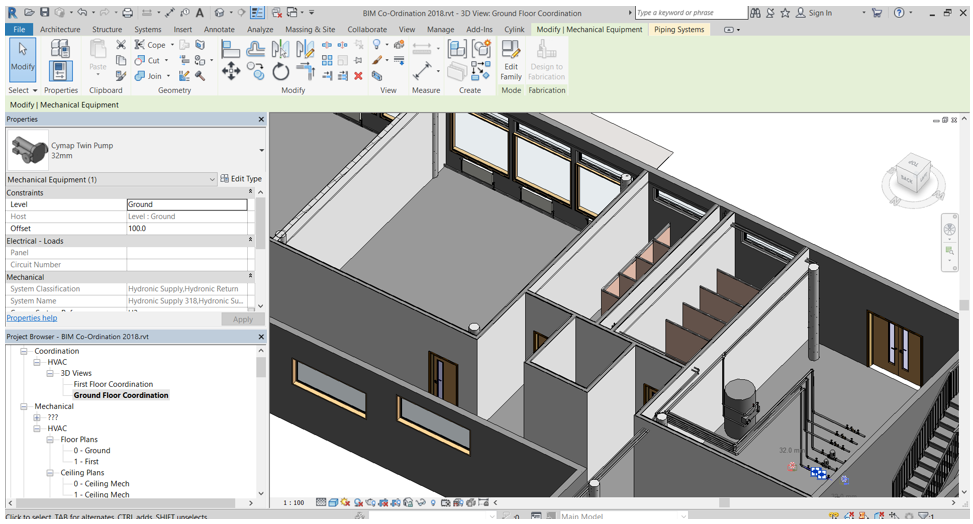Open the Massing & Site tab
Screen dimensions: 973x524
coord(310,29)
